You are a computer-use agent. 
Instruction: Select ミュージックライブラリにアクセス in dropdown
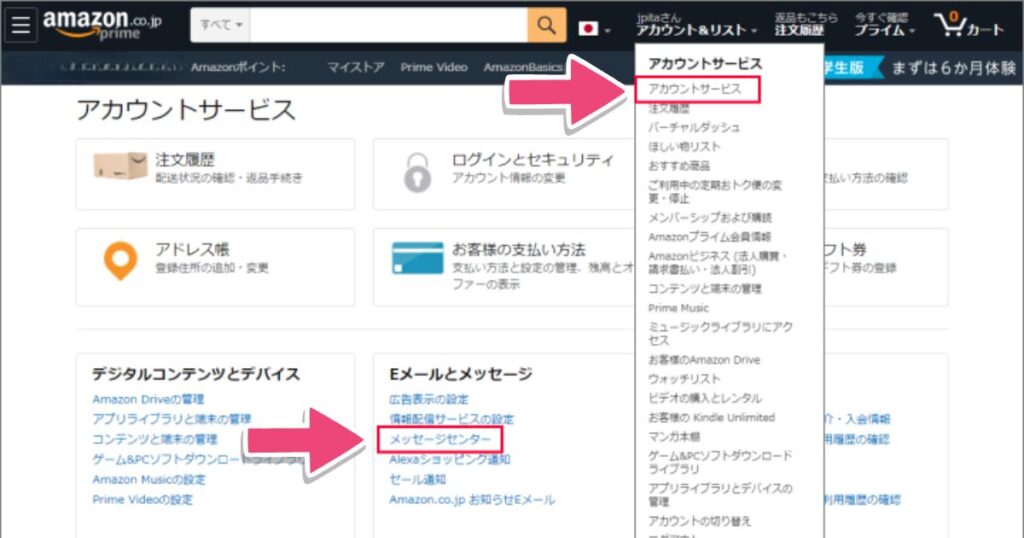[720, 333]
